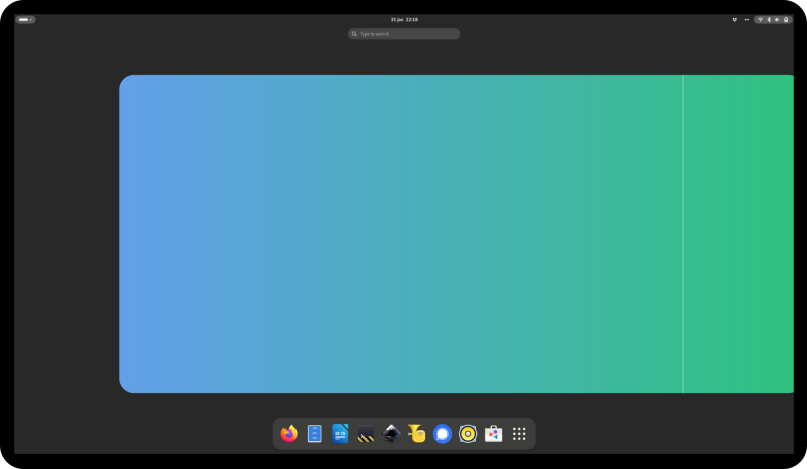Open Signal messenger from the dock

(442, 434)
